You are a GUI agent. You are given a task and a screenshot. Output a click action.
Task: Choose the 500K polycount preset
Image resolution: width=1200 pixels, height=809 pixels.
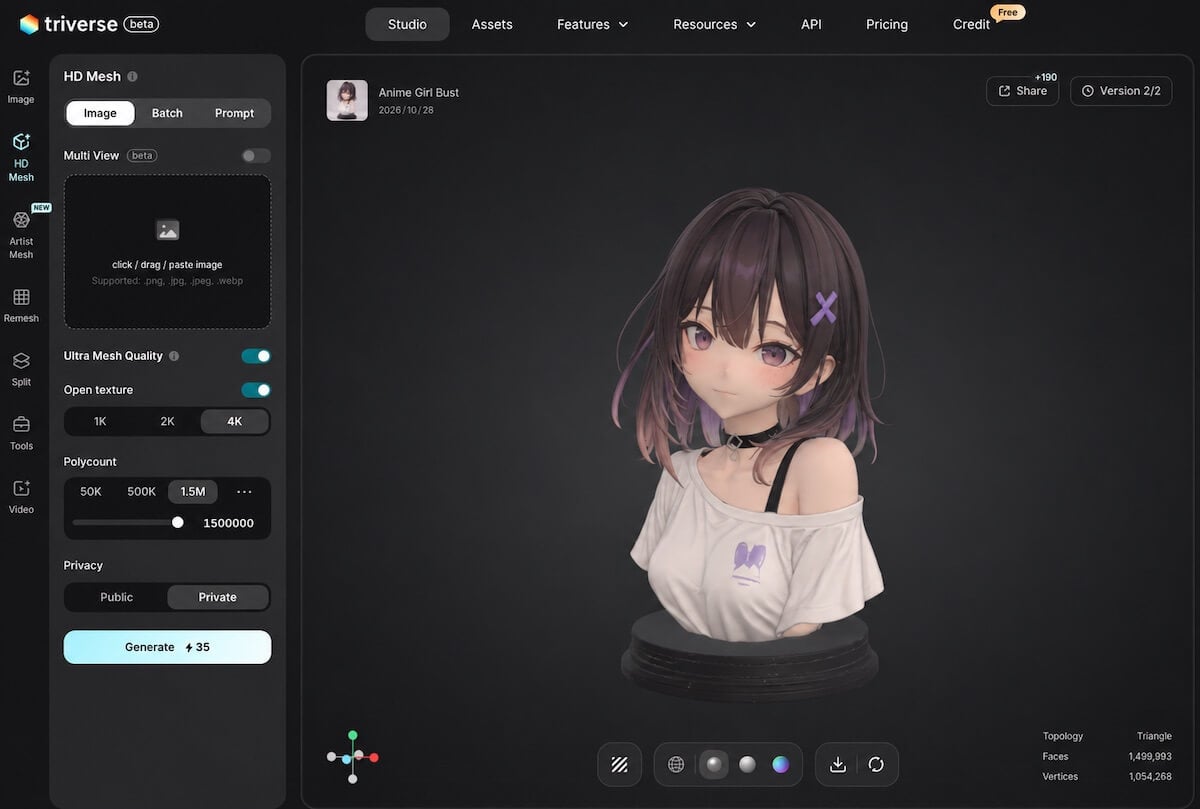pos(141,492)
